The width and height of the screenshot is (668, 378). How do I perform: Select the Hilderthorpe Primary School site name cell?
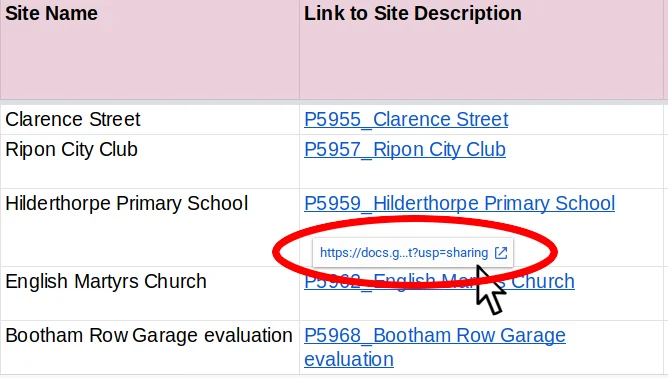(x=150, y=228)
